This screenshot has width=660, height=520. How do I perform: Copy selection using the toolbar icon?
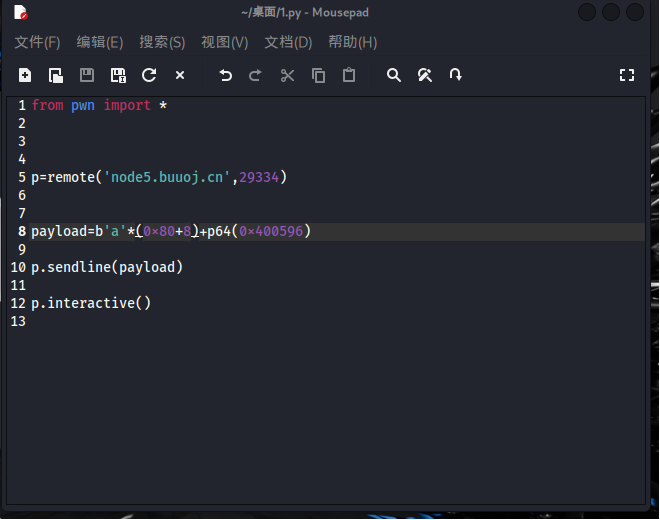point(318,75)
